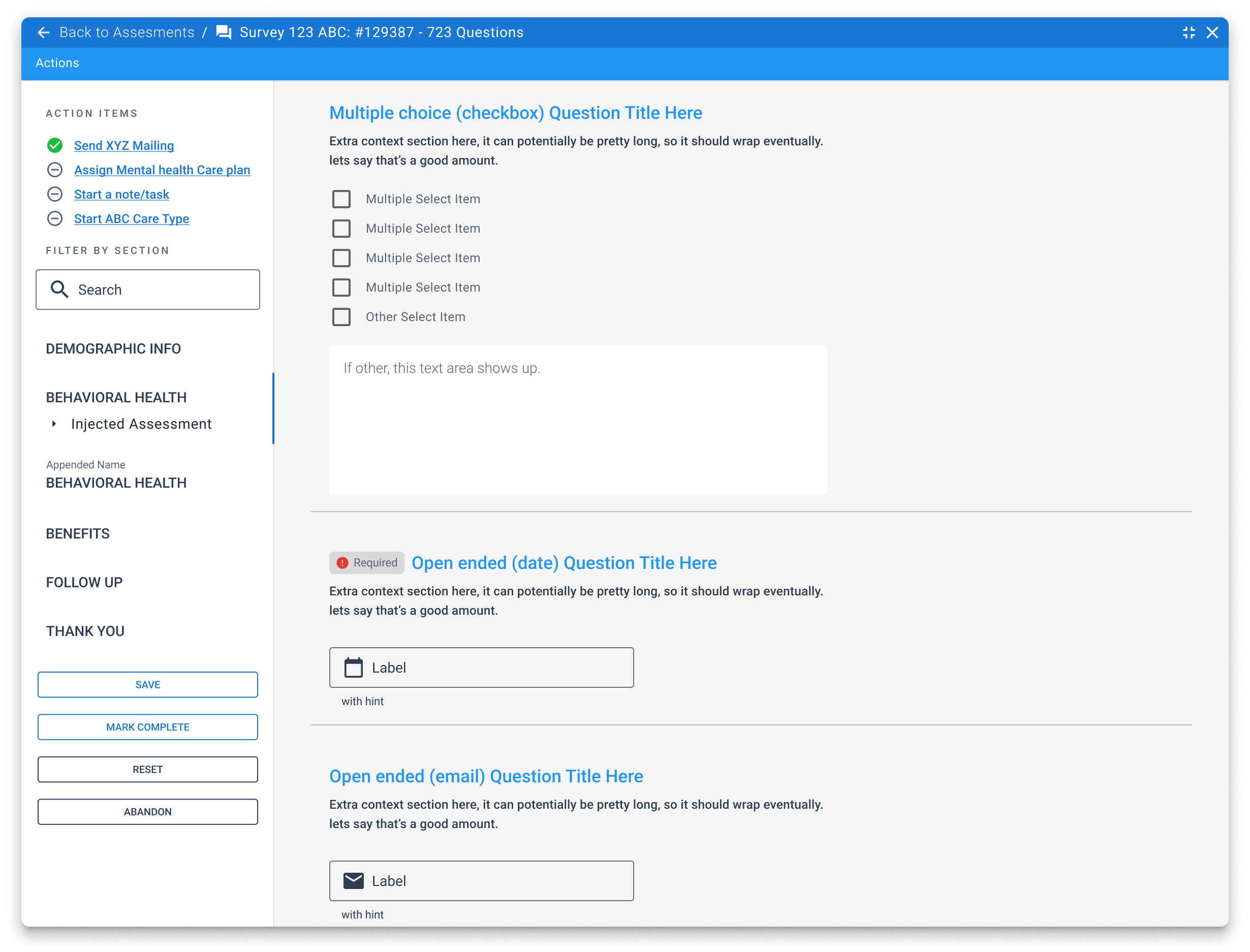Click green checkmark beside Send XYZ Mailing

coord(55,146)
